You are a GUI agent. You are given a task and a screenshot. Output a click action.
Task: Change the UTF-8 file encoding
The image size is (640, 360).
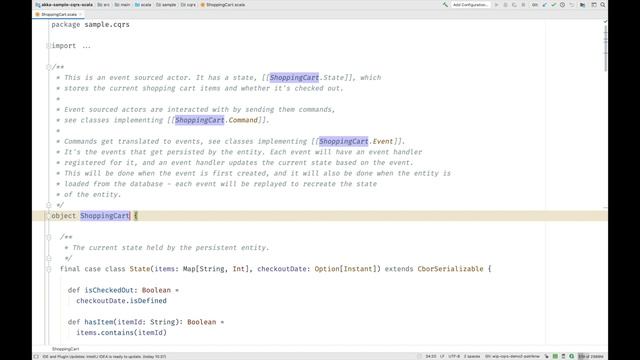454,356
